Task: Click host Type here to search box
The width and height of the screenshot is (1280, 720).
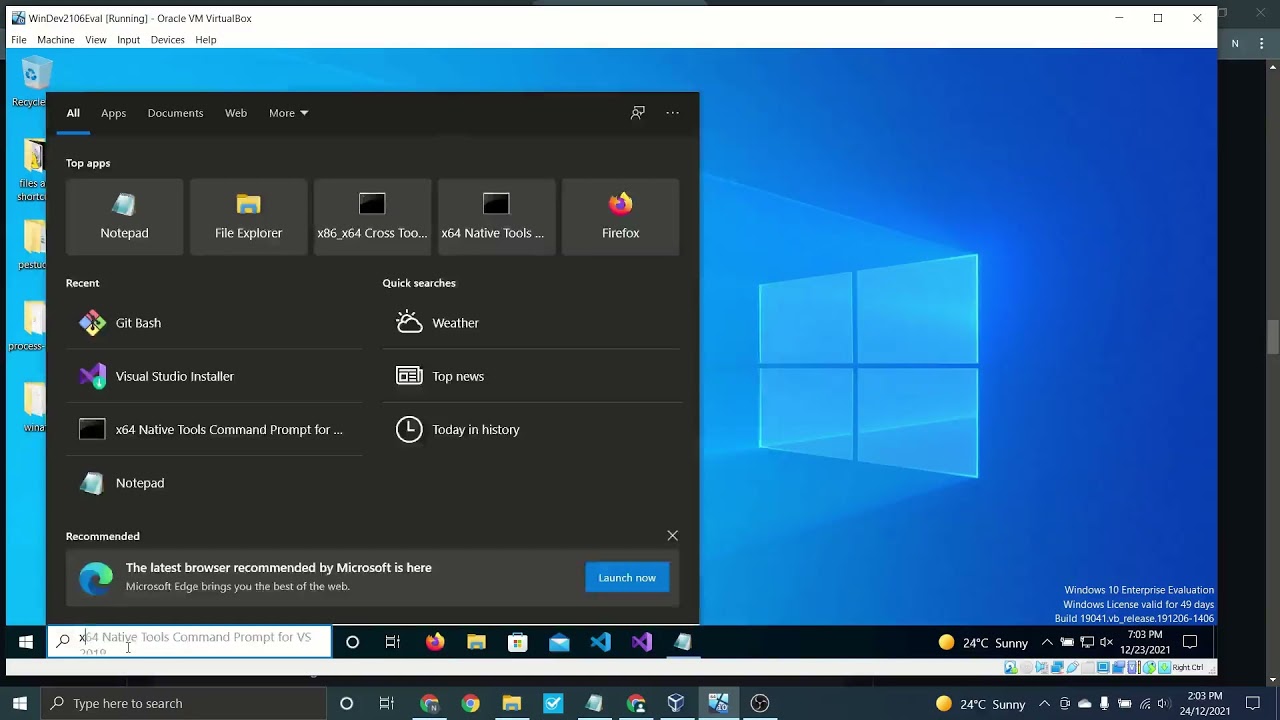Action: (184, 704)
